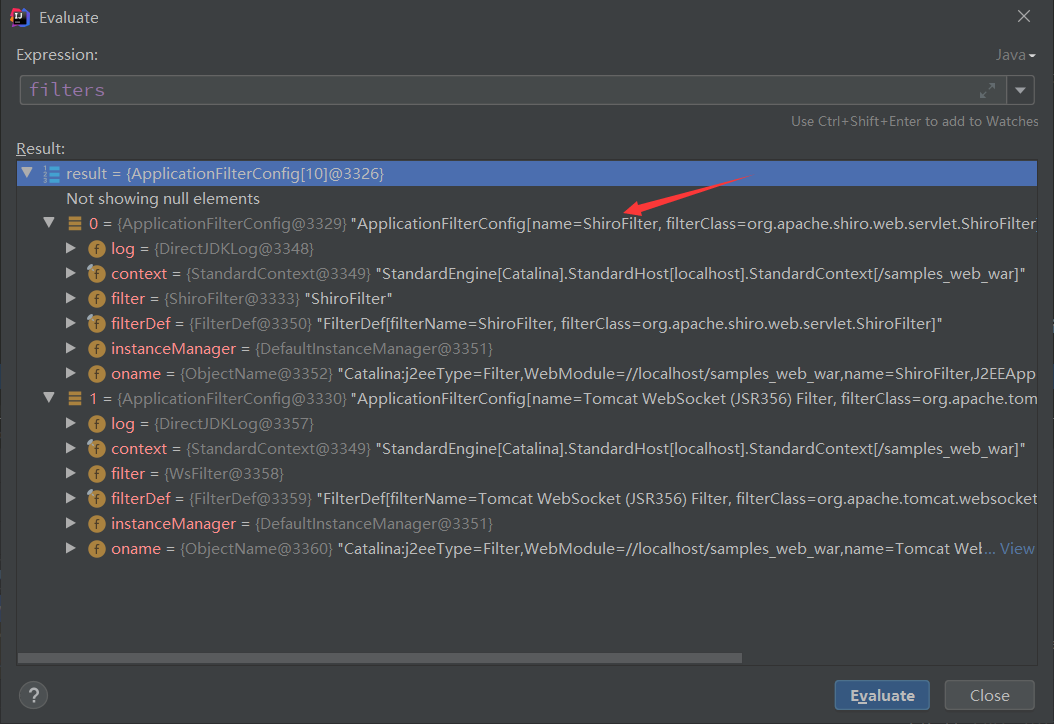Expand log DirectJDKLog@3357
This screenshot has height=724, width=1054.
tap(71, 423)
